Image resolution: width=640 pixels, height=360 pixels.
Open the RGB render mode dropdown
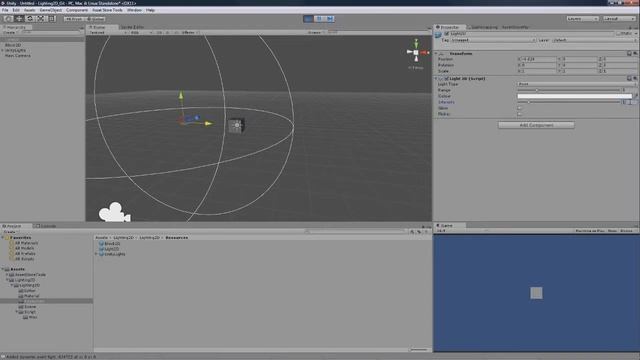click(141, 33)
